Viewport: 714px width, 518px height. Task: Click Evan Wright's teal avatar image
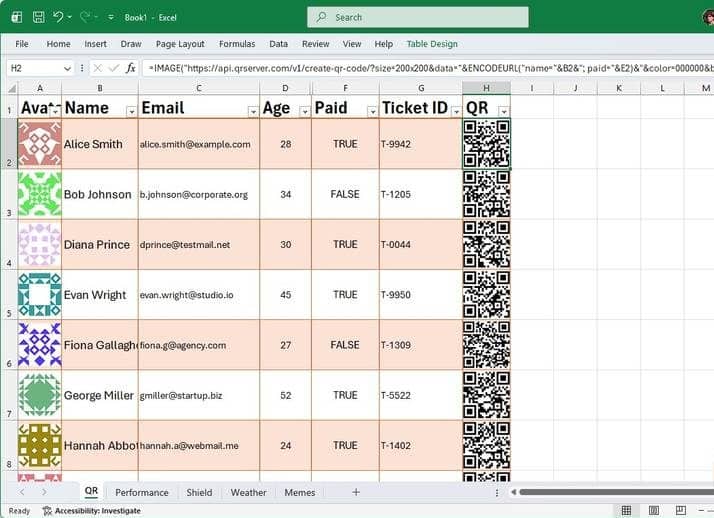coord(40,295)
